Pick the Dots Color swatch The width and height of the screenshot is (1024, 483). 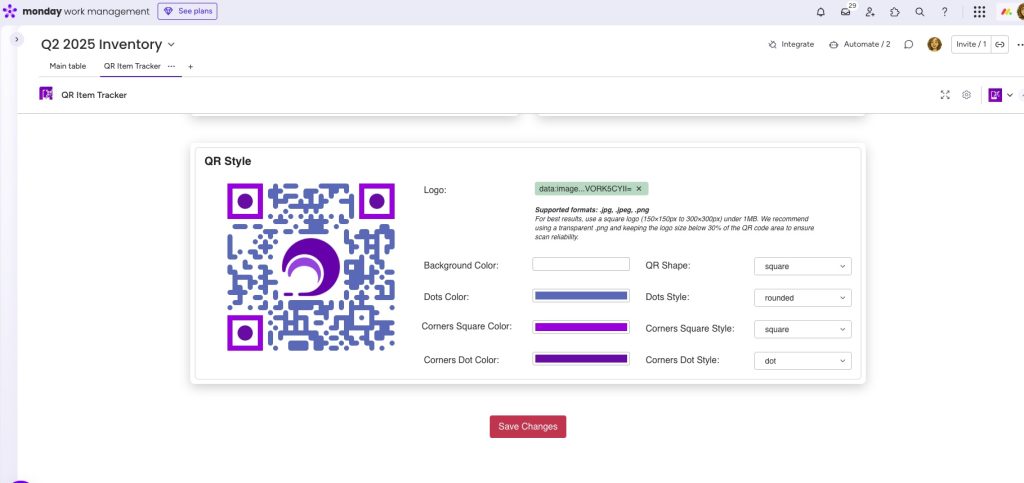(581, 296)
